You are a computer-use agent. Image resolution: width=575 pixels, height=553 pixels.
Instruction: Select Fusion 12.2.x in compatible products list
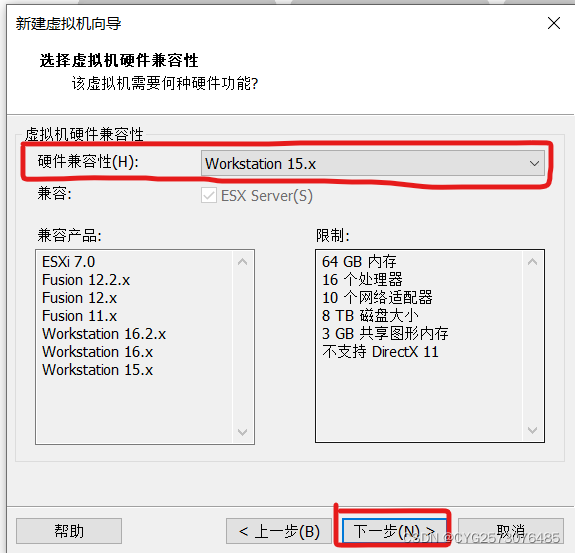[86, 280]
